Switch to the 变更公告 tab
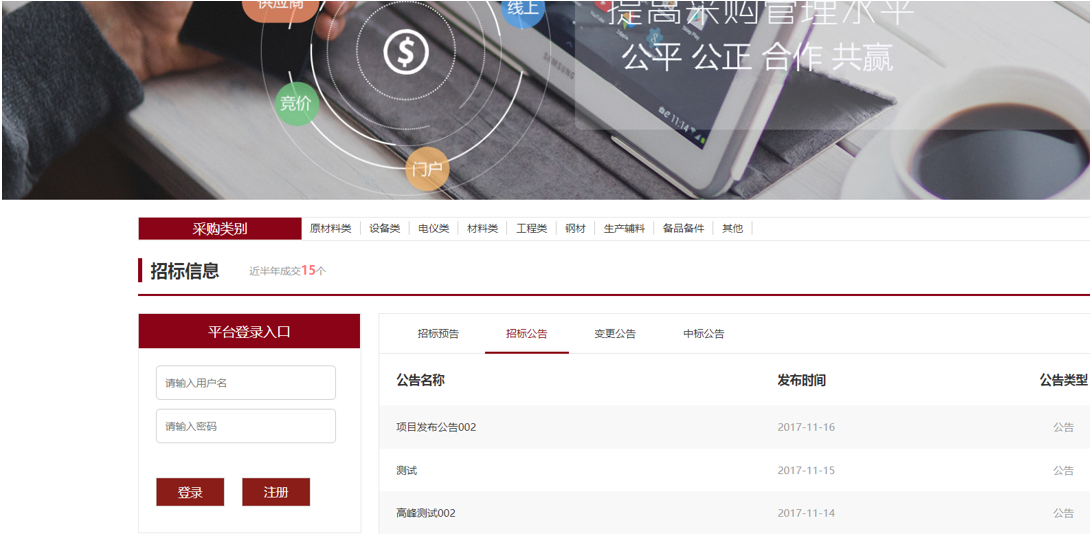 tap(615, 334)
